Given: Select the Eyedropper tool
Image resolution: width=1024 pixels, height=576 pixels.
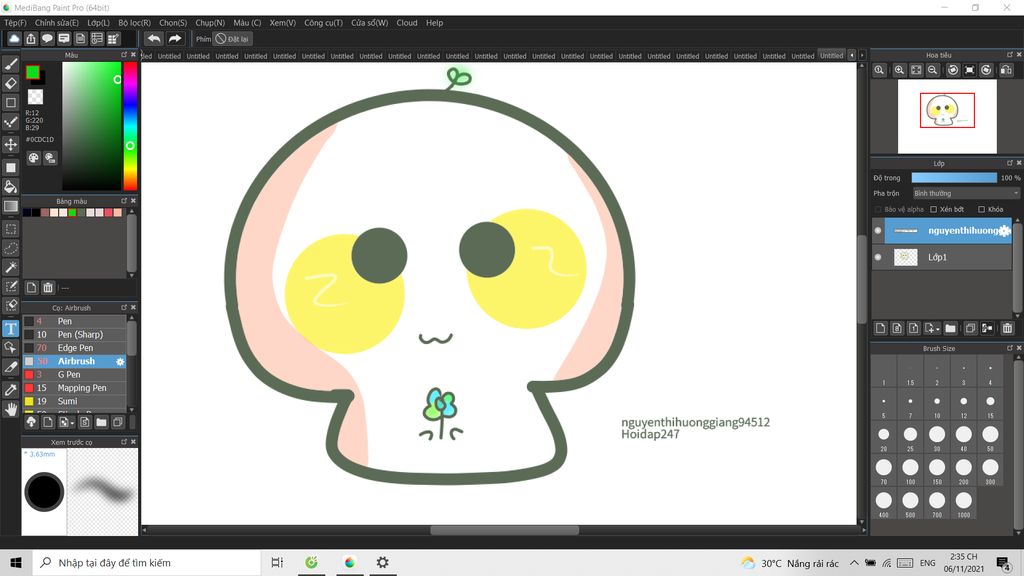Looking at the screenshot, I should tap(11, 390).
